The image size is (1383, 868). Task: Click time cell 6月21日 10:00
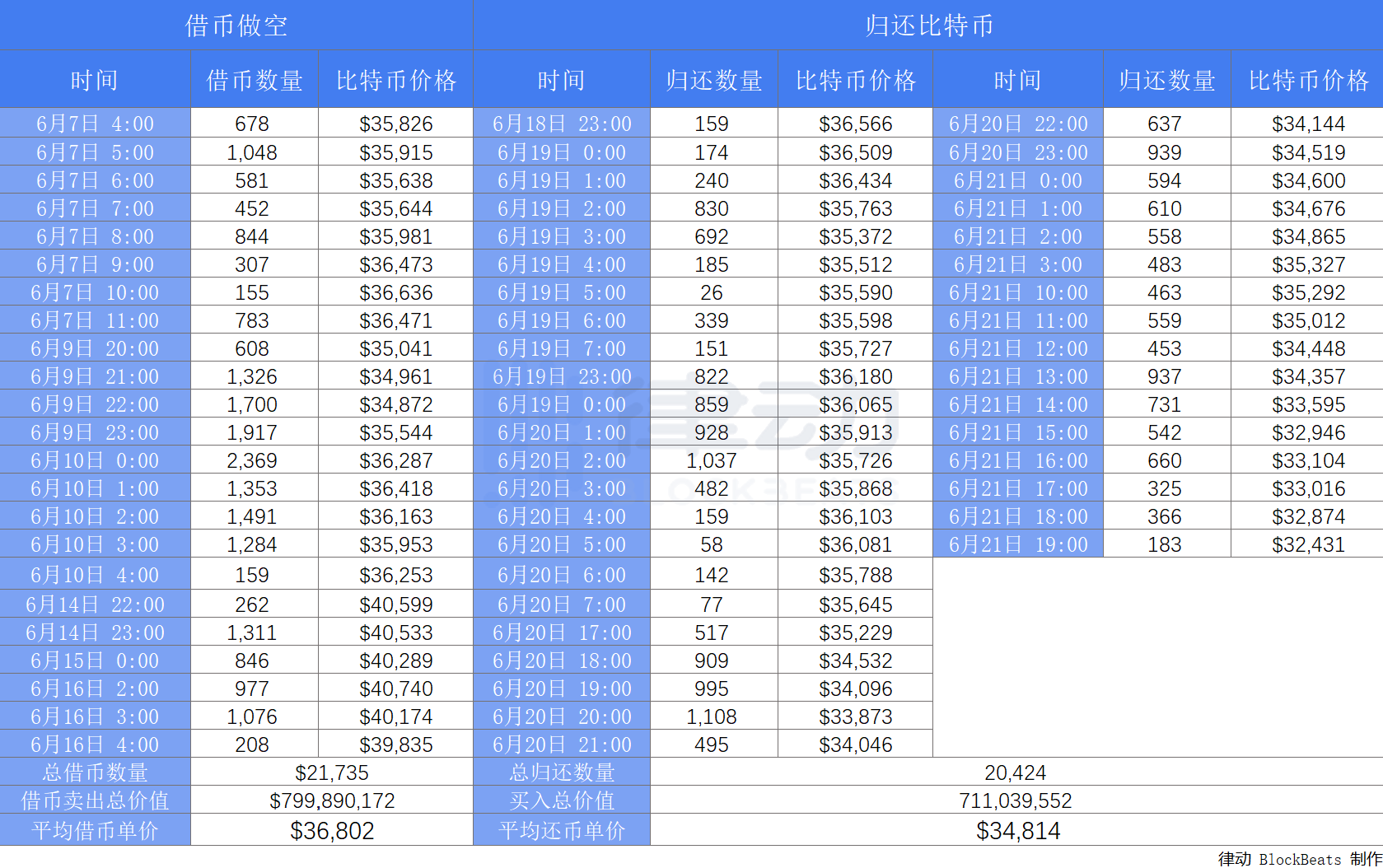pos(1018,292)
